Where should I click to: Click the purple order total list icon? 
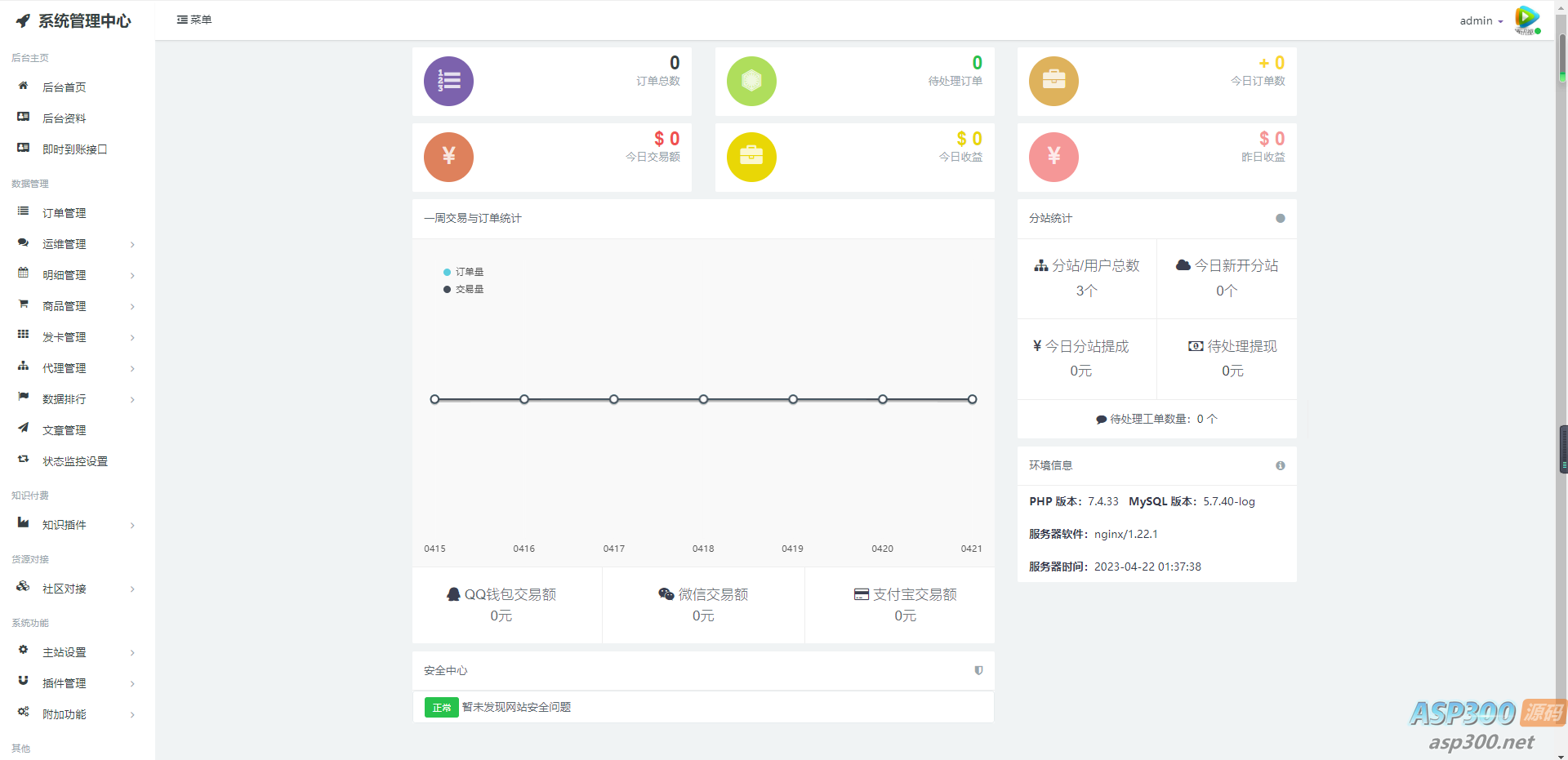point(448,81)
